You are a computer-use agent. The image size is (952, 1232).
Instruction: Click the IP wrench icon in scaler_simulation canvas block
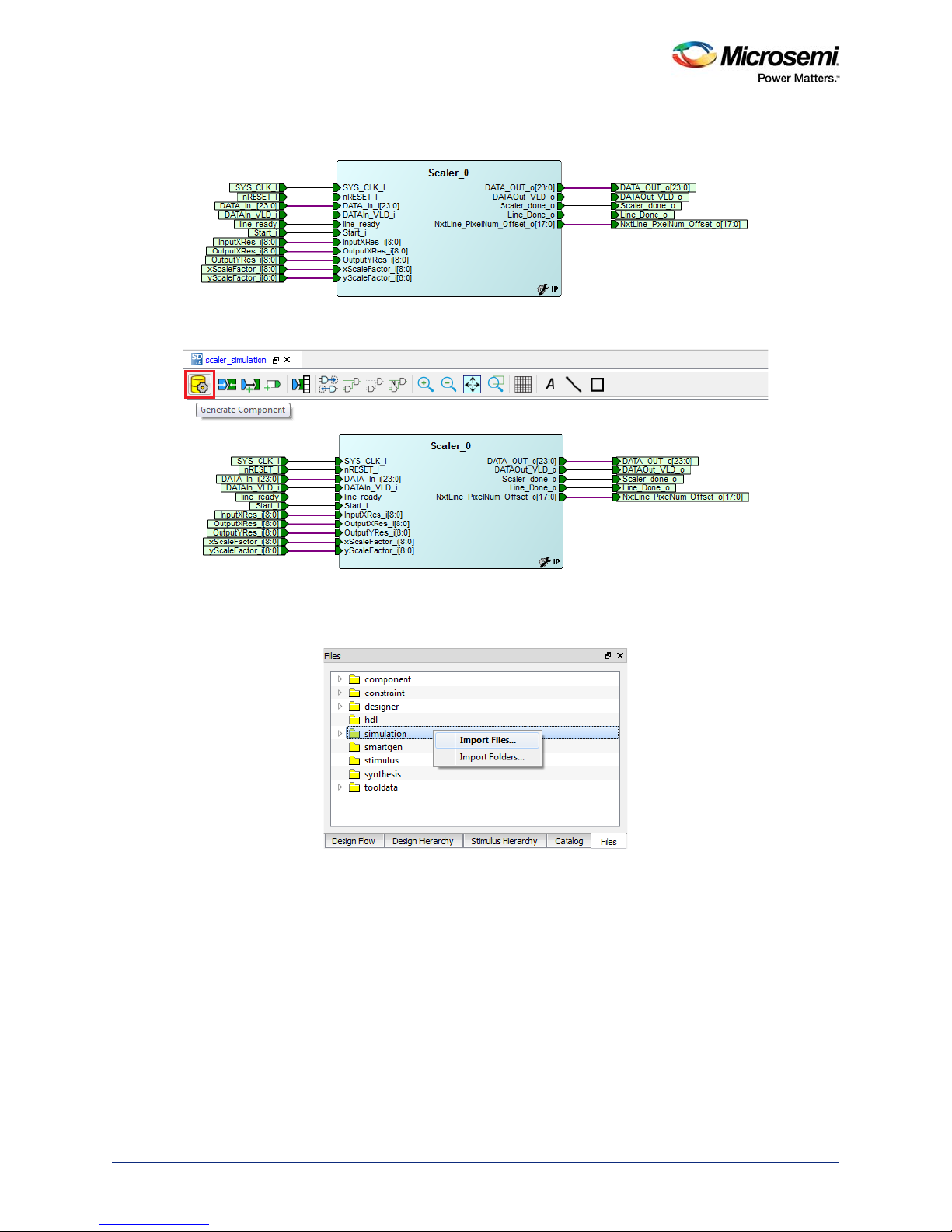tap(549, 562)
